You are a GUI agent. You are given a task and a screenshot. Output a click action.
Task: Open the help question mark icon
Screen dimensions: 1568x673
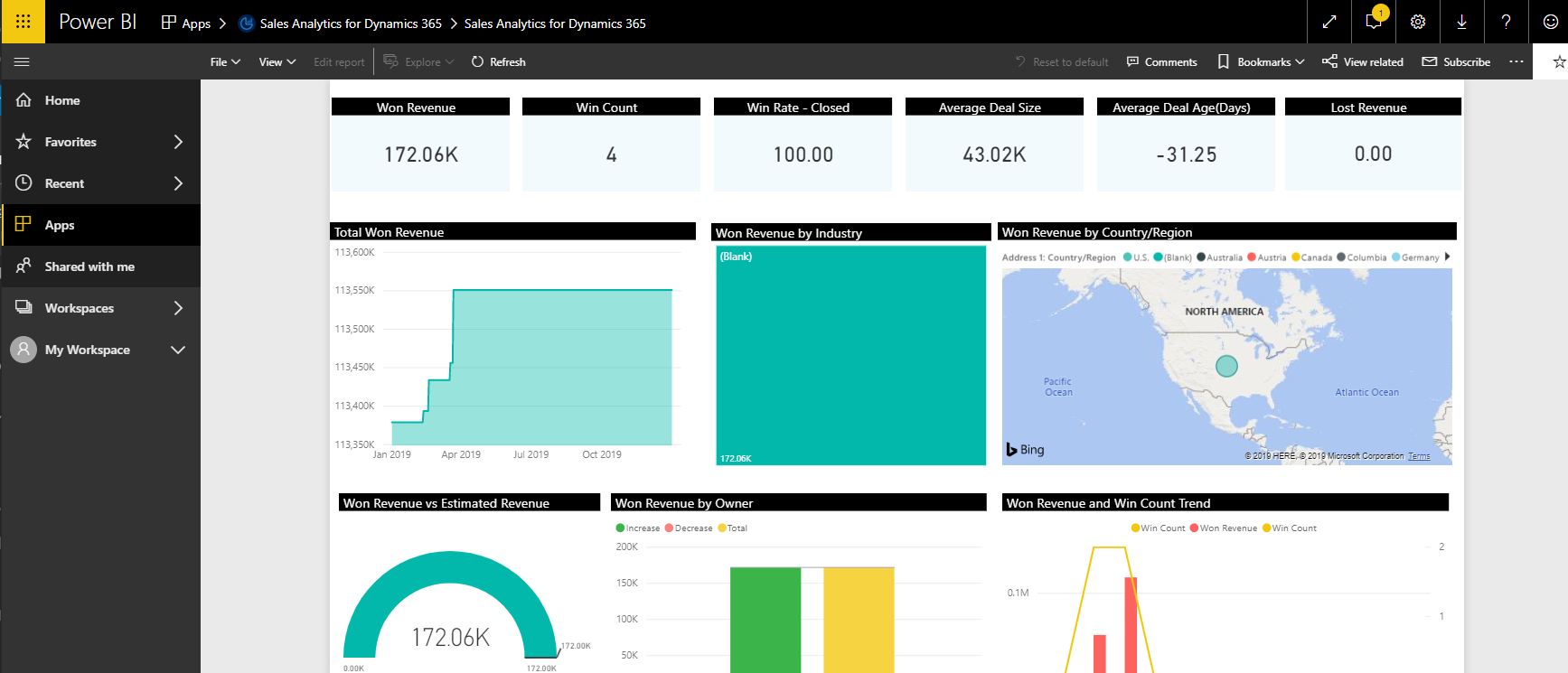pos(1506,22)
